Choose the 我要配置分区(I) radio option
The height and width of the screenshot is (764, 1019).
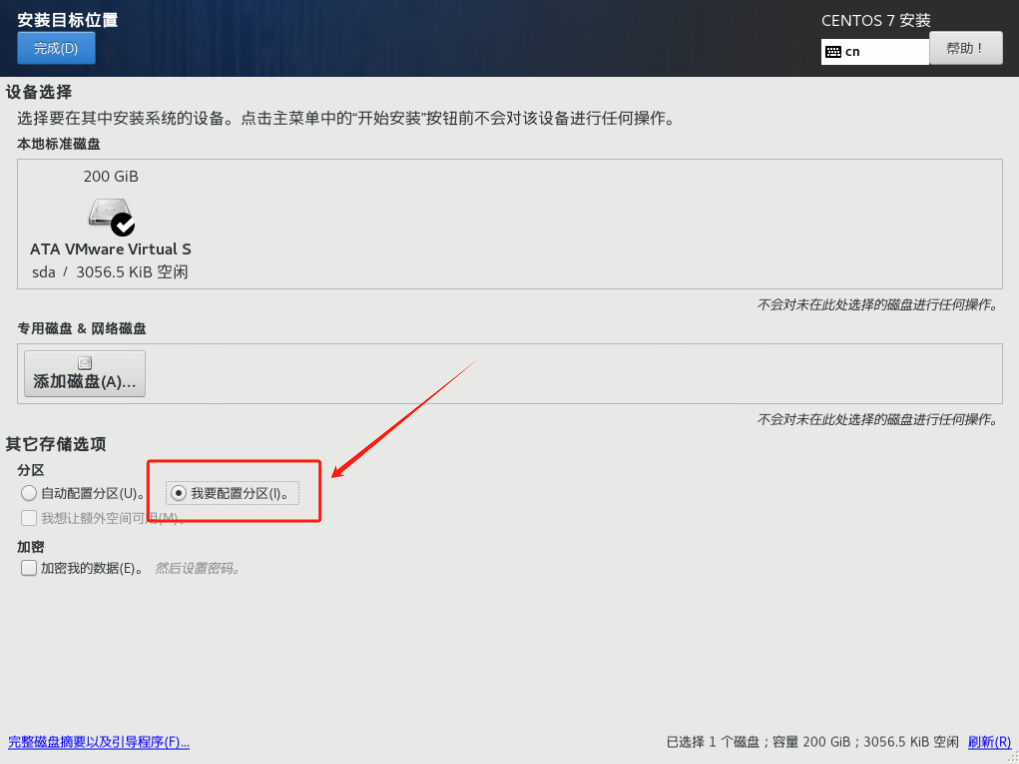point(179,493)
